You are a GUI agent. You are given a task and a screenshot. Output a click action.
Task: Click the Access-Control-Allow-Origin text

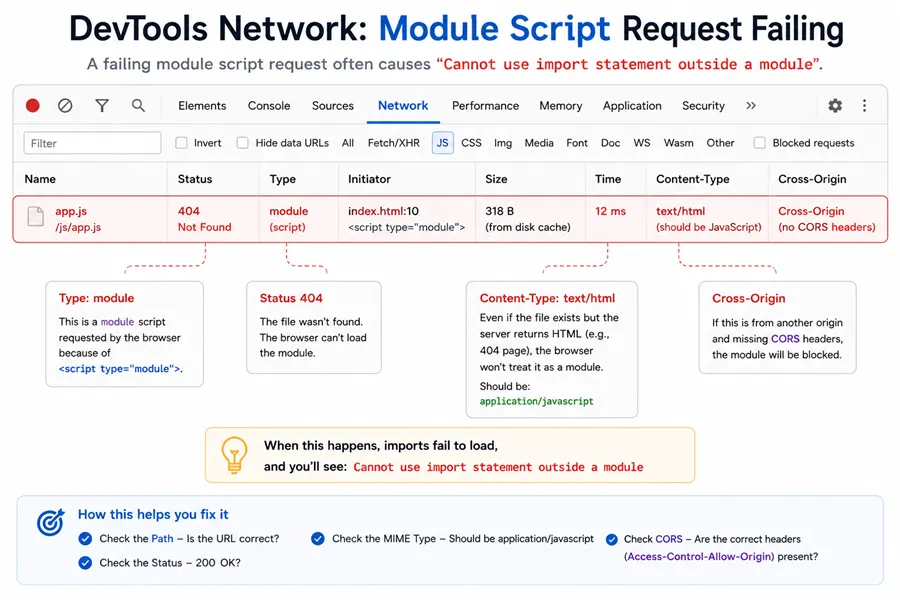(x=699, y=556)
